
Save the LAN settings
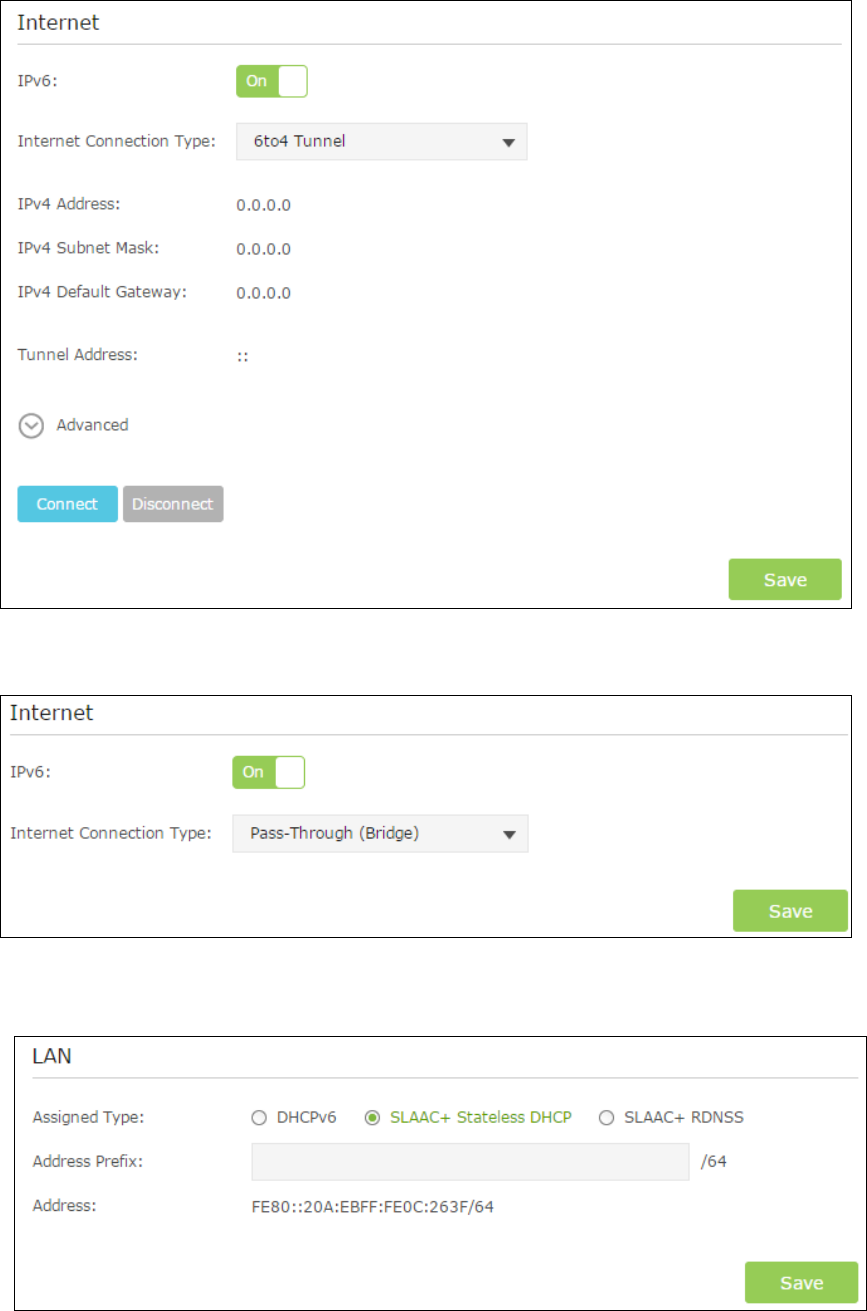click(802, 1282)
